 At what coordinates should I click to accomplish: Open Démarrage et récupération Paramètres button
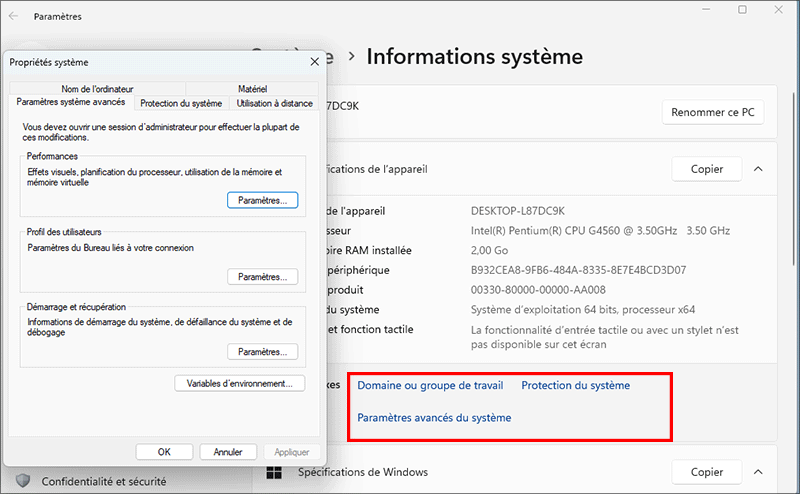tap(263, 352)
